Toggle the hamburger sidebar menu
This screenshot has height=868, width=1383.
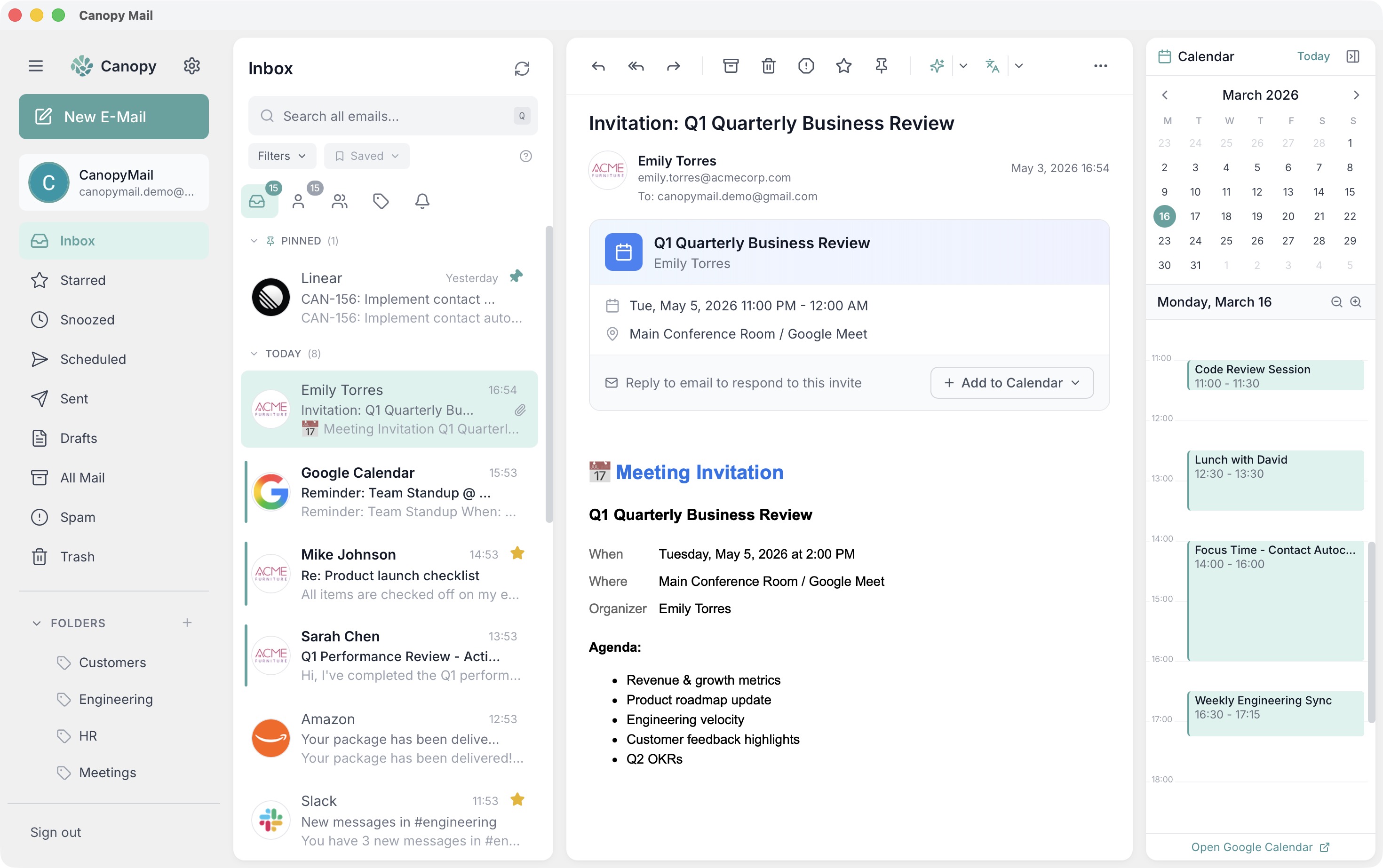point(36,66)
